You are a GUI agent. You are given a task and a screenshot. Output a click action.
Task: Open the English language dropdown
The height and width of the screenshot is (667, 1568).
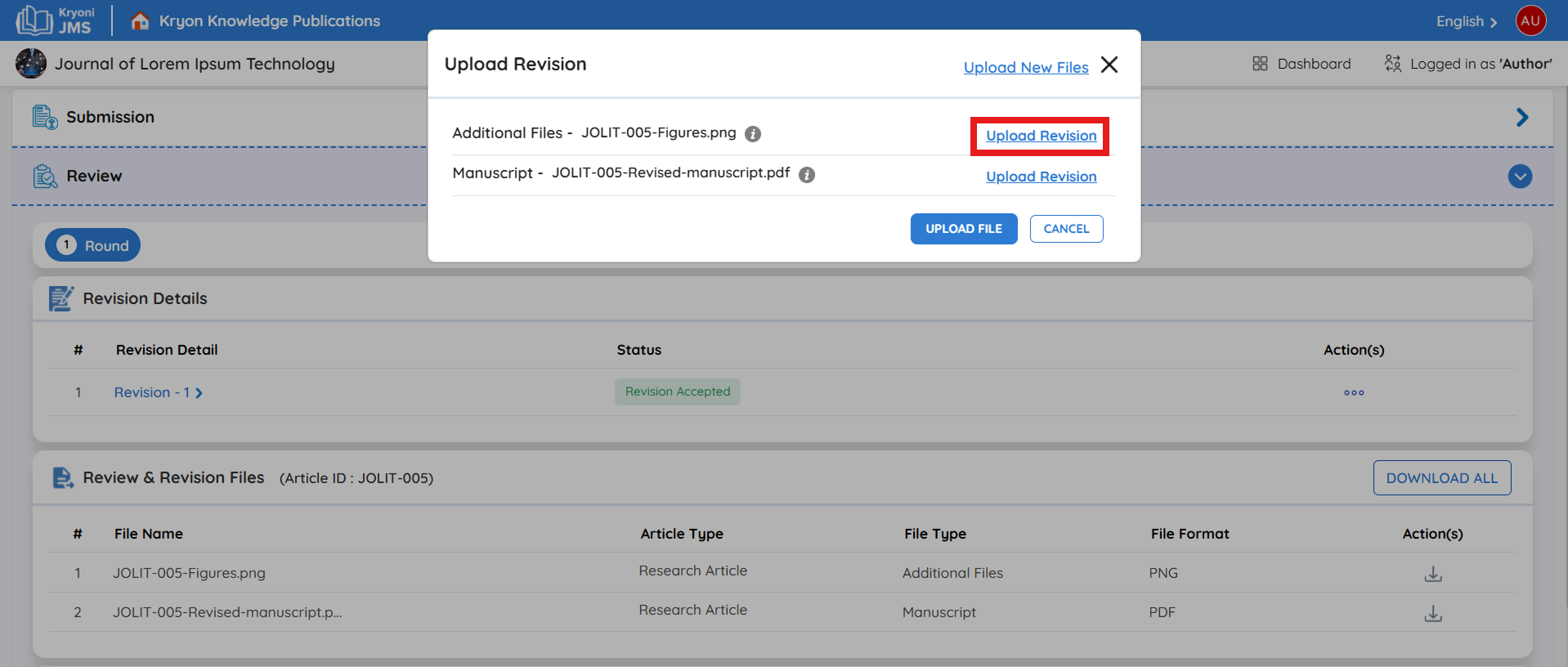click(x=1466, y=22)
